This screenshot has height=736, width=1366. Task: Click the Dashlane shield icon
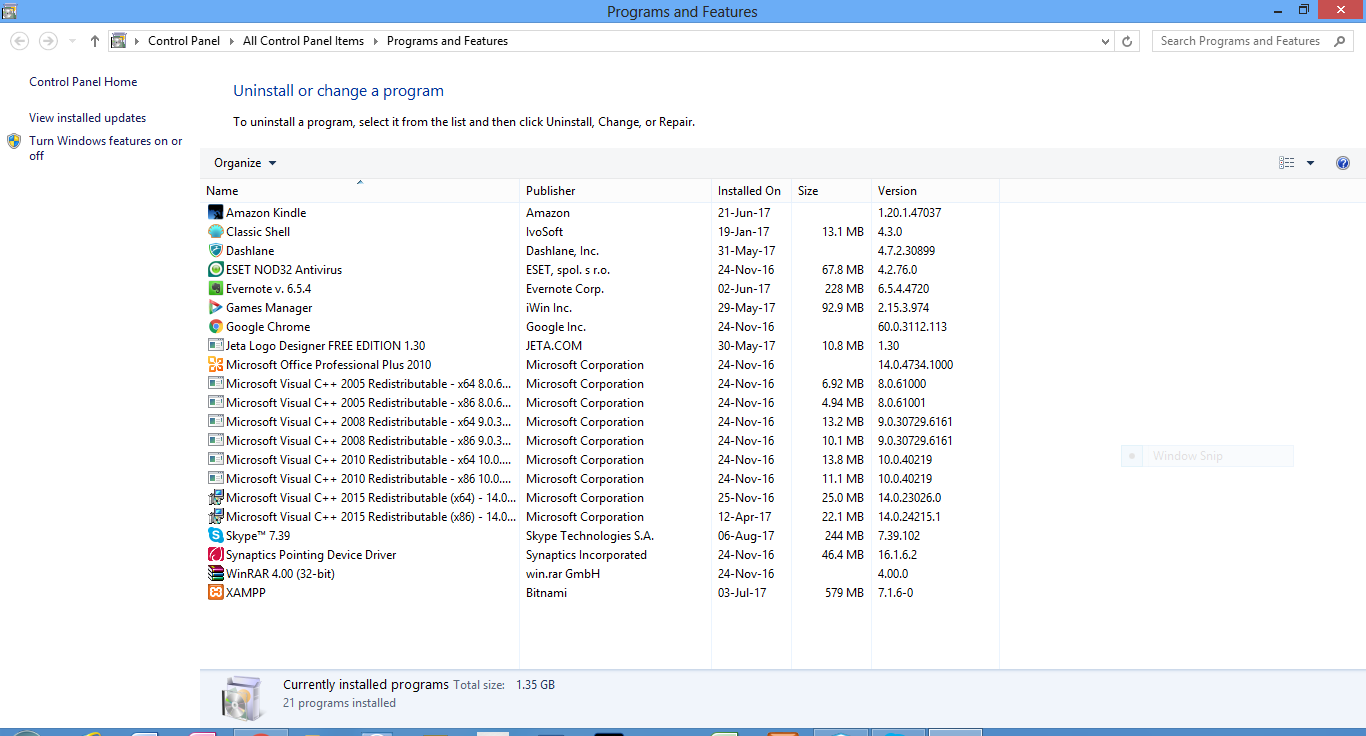click(215, 250)
